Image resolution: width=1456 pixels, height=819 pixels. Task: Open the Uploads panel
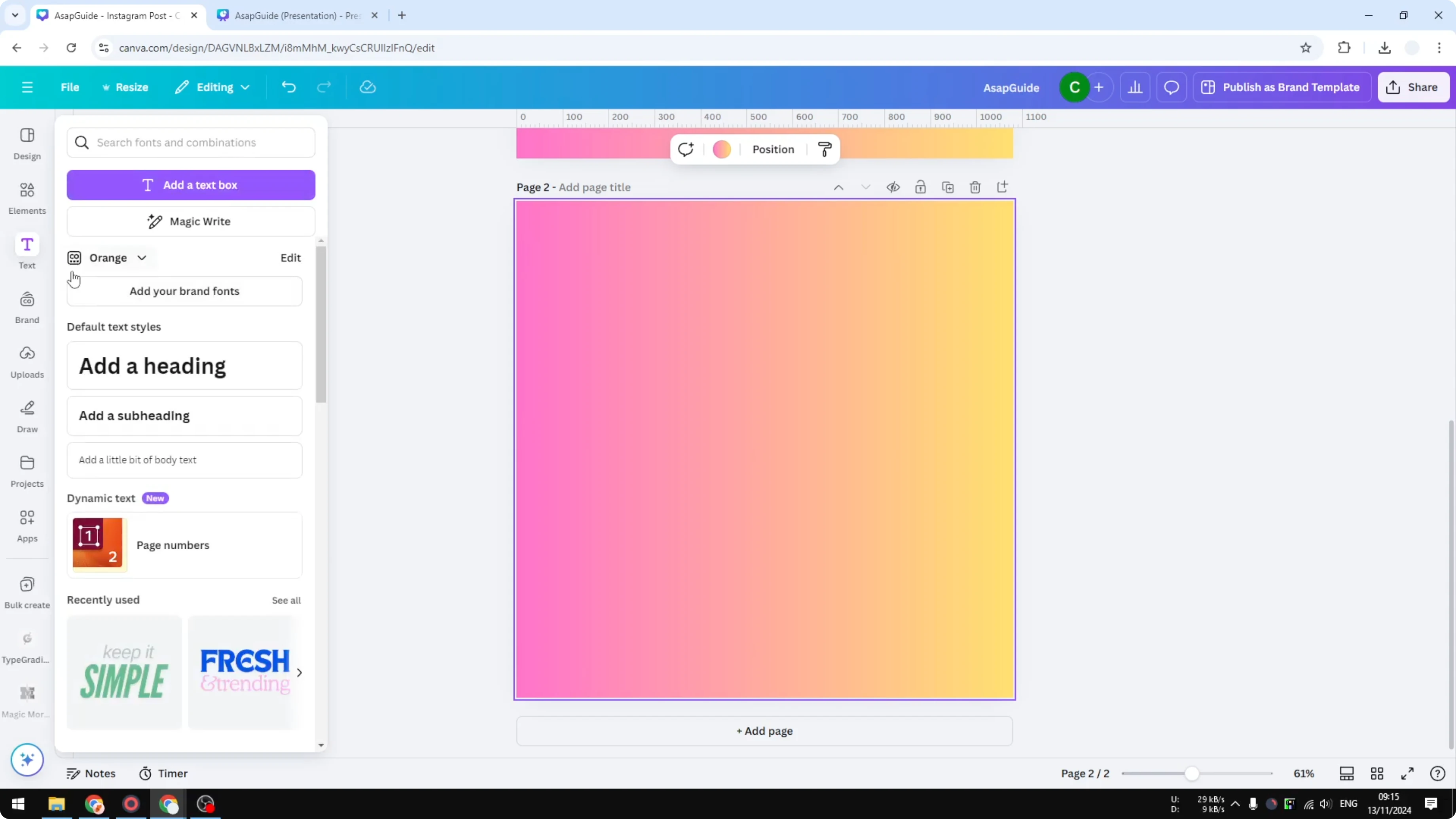coord(27,360)
